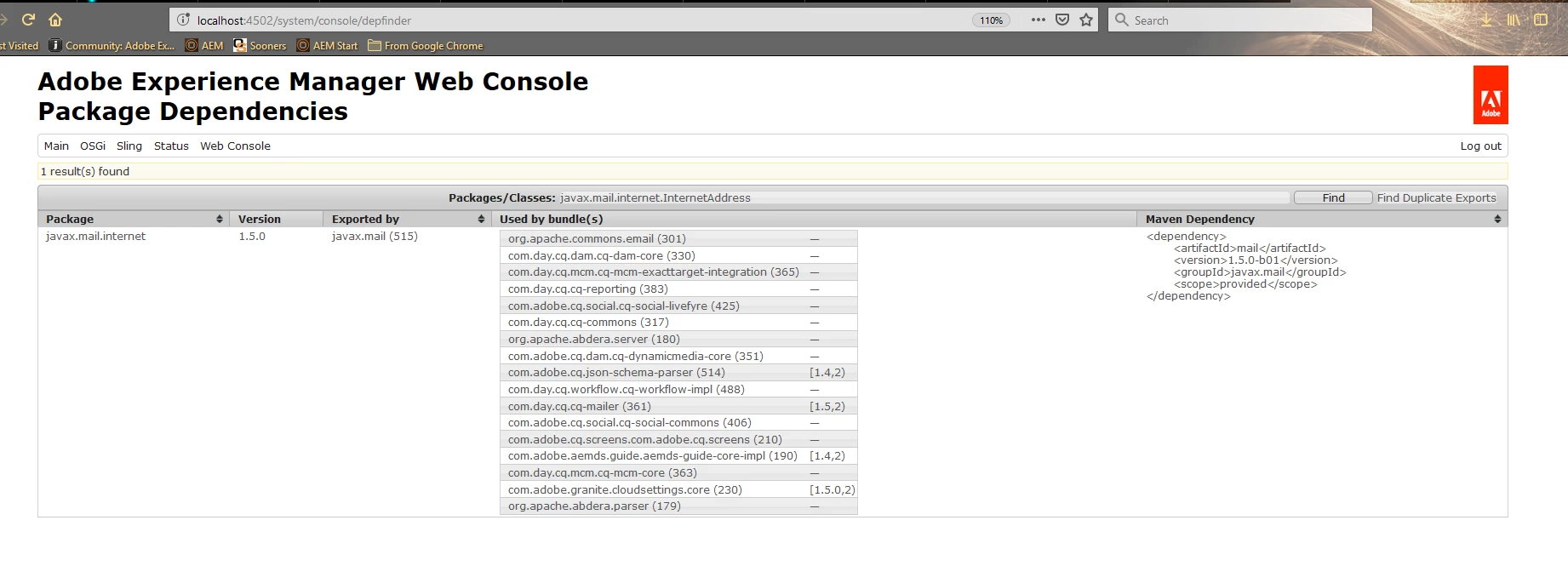Open json-schema-parser (514) bundle
Viewport: 1568px width, 566px height.
click(x=616, y=372)
